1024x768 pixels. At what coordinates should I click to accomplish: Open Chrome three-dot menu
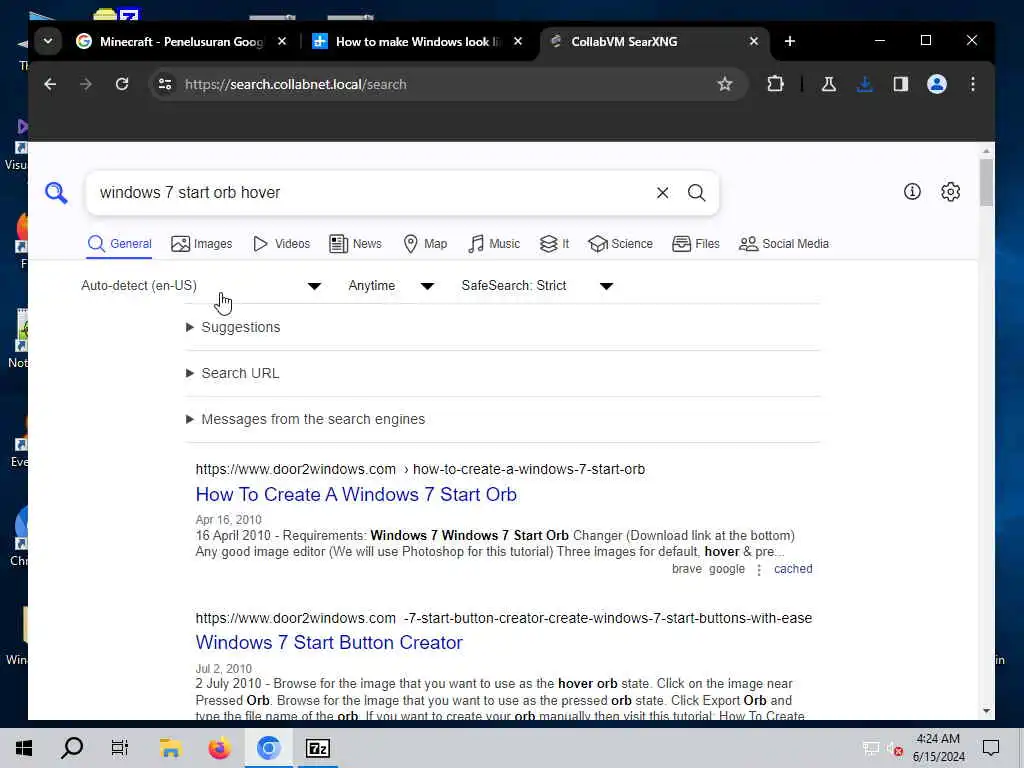click(973, 84)
